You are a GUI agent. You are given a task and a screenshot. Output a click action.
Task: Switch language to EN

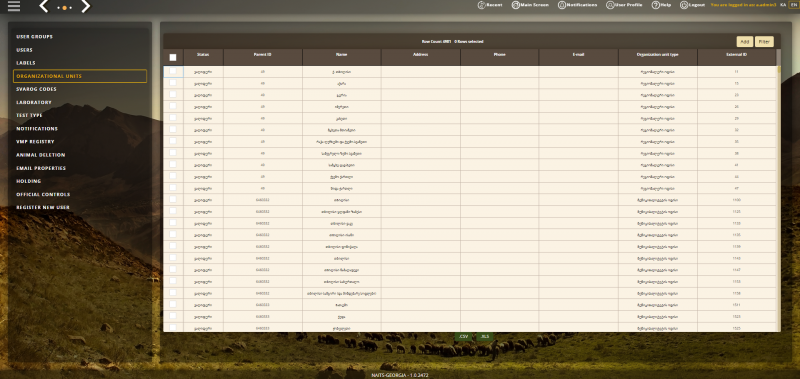793,5
